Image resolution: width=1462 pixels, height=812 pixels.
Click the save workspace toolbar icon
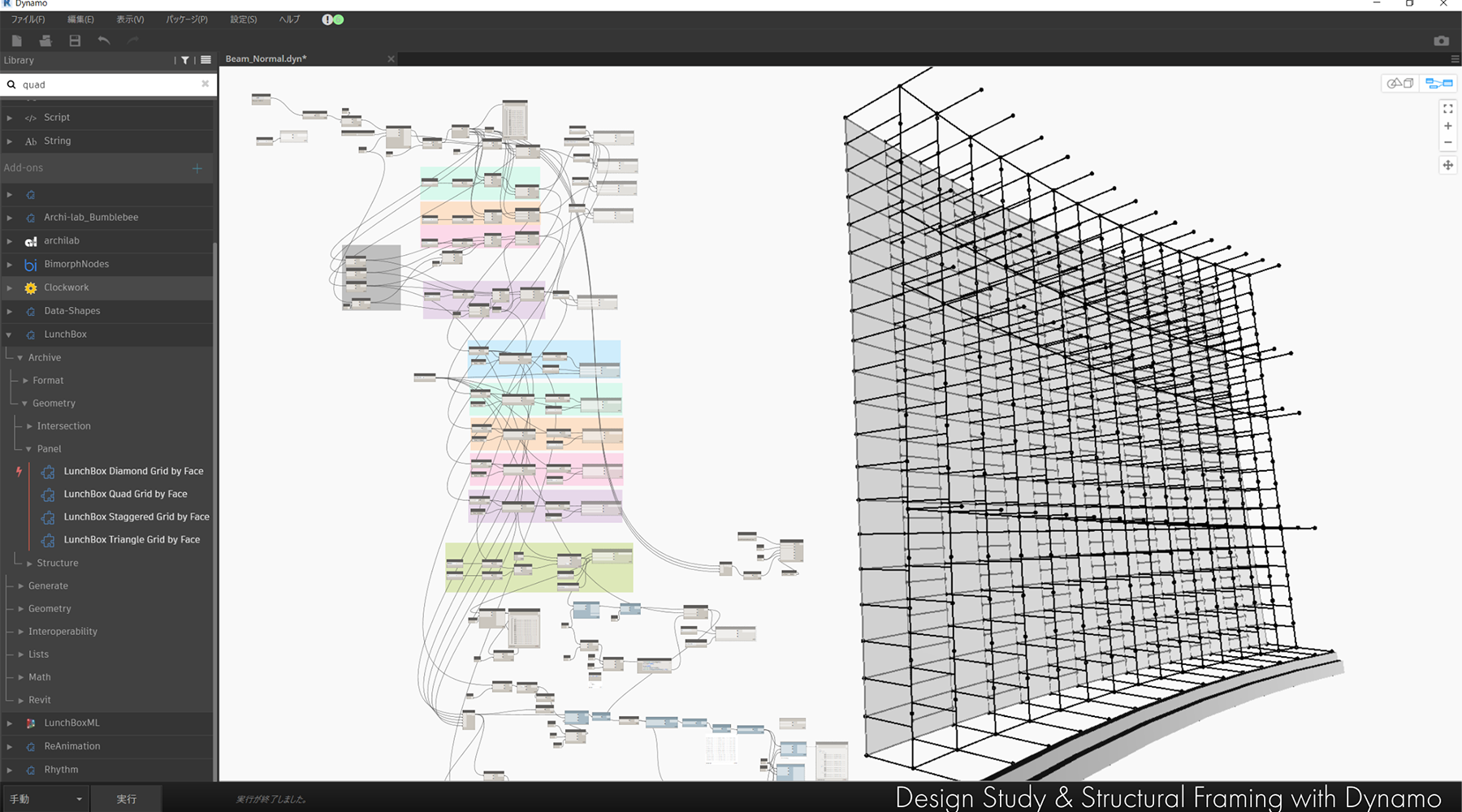coord(75,41)
